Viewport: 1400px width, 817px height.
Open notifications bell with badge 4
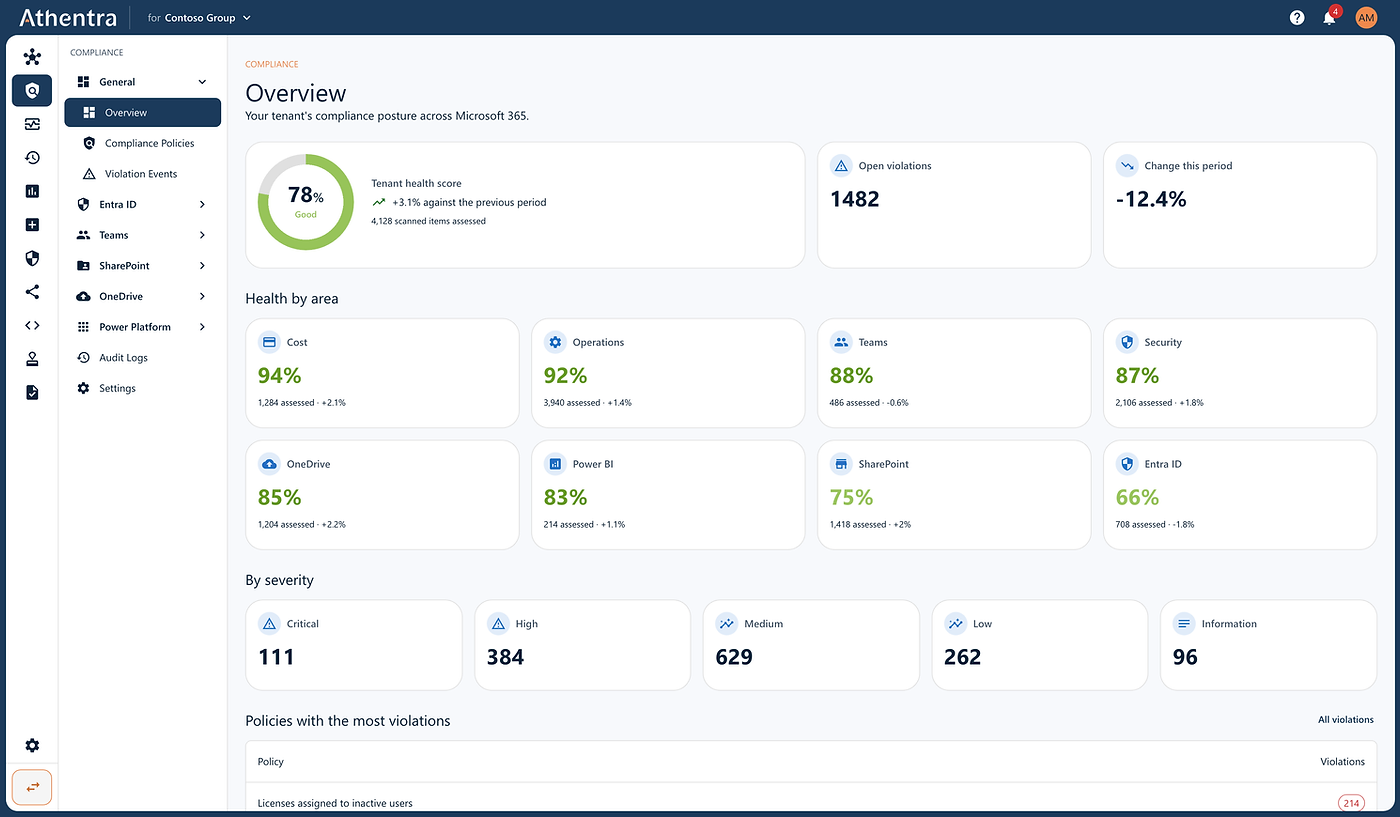click(1330, 17)
